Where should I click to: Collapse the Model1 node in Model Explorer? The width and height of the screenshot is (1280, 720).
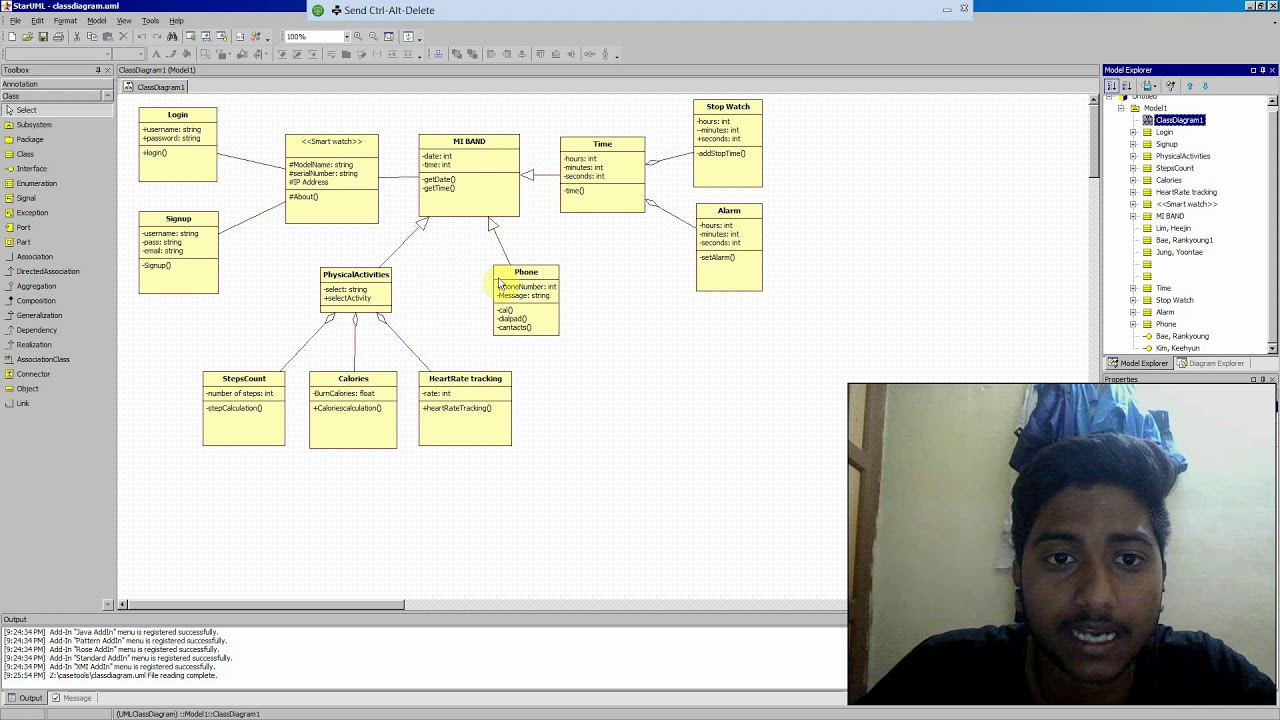tap(1121, 108)
